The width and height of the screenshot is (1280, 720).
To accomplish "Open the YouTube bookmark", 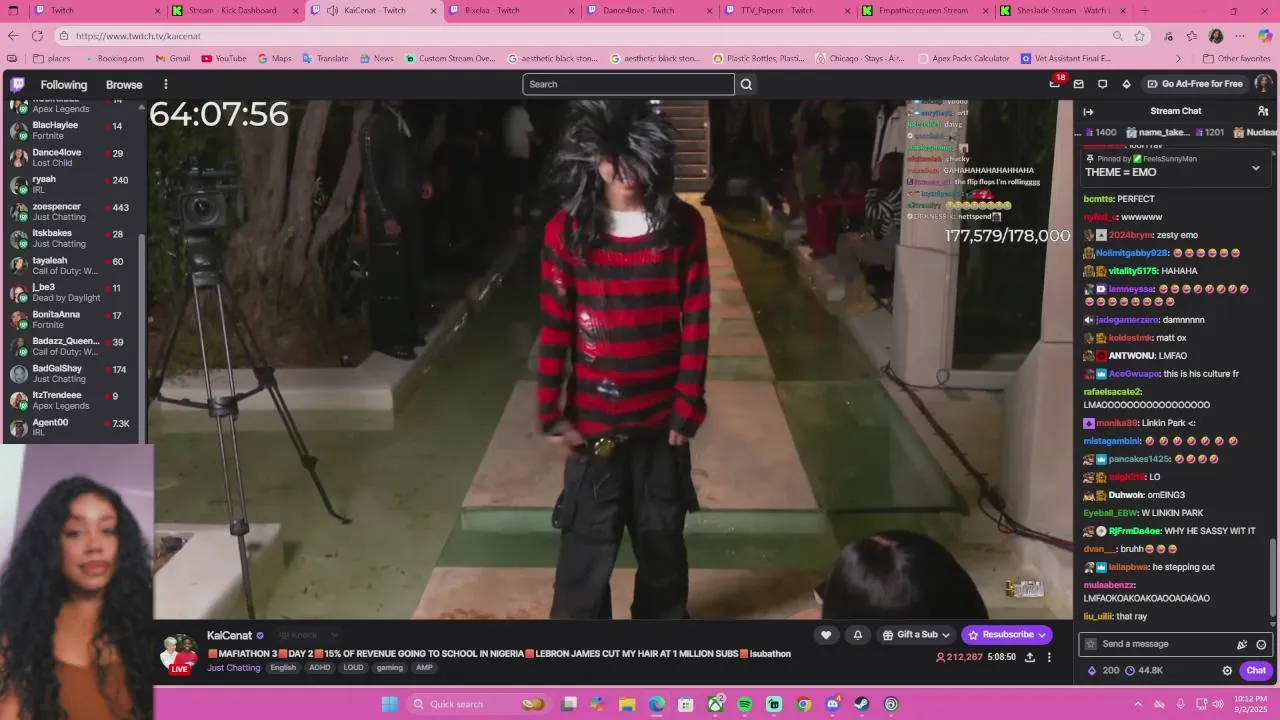I will [224, 58].
